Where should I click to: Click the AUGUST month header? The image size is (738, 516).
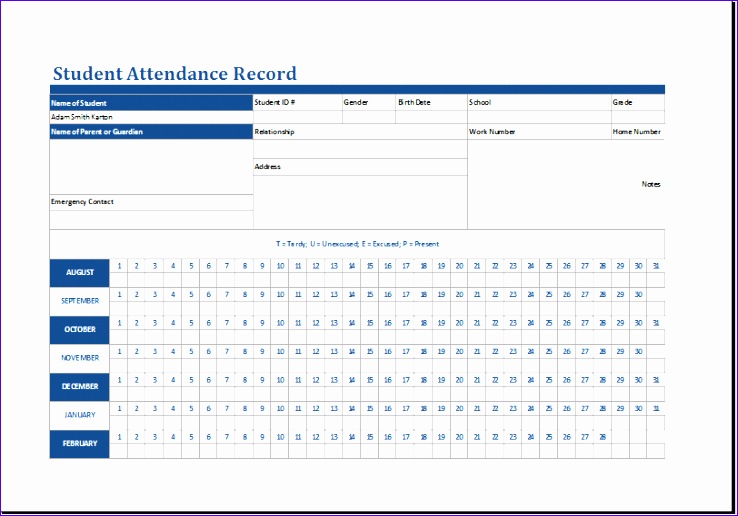coord(80,273)
